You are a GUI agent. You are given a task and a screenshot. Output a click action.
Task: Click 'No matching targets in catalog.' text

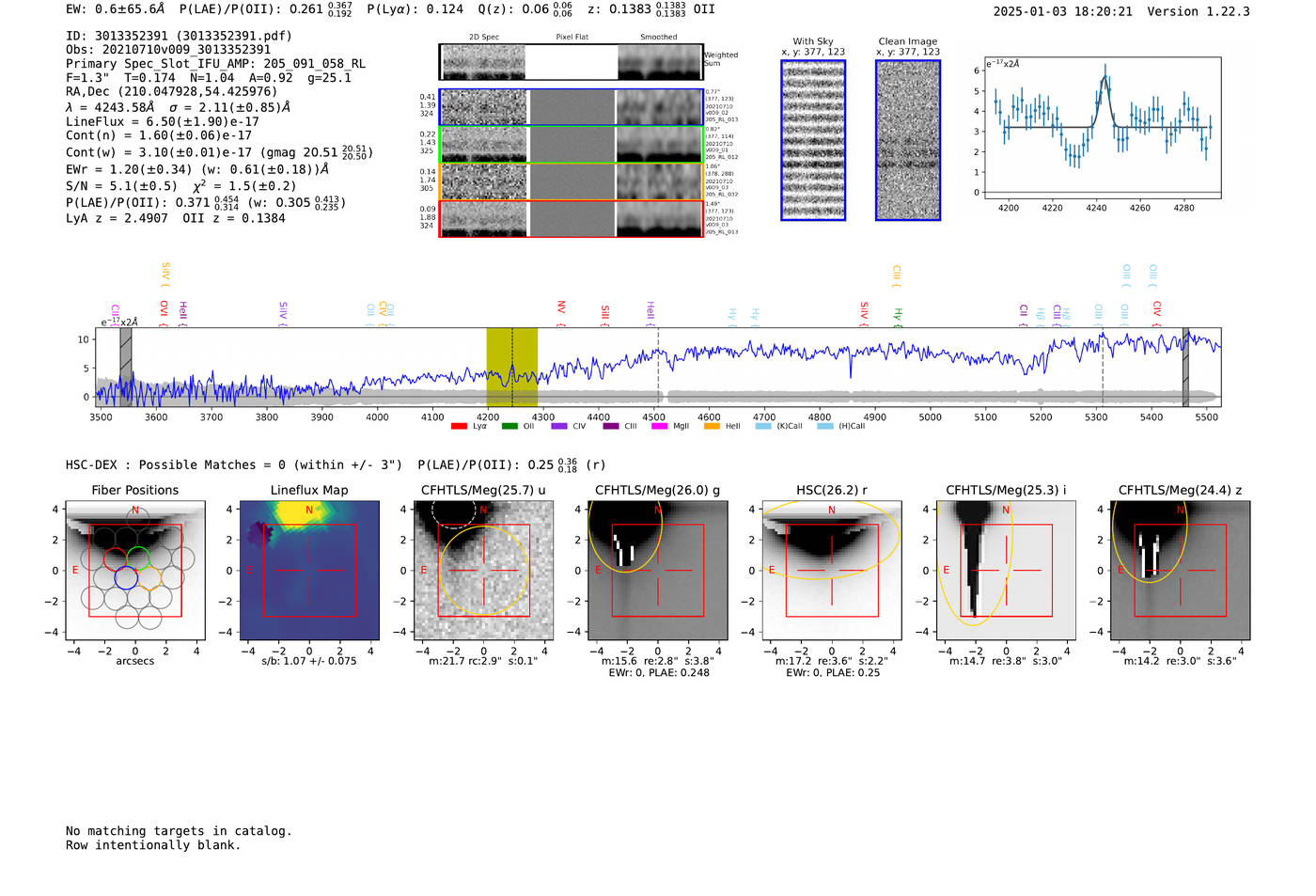click(179, 831)
